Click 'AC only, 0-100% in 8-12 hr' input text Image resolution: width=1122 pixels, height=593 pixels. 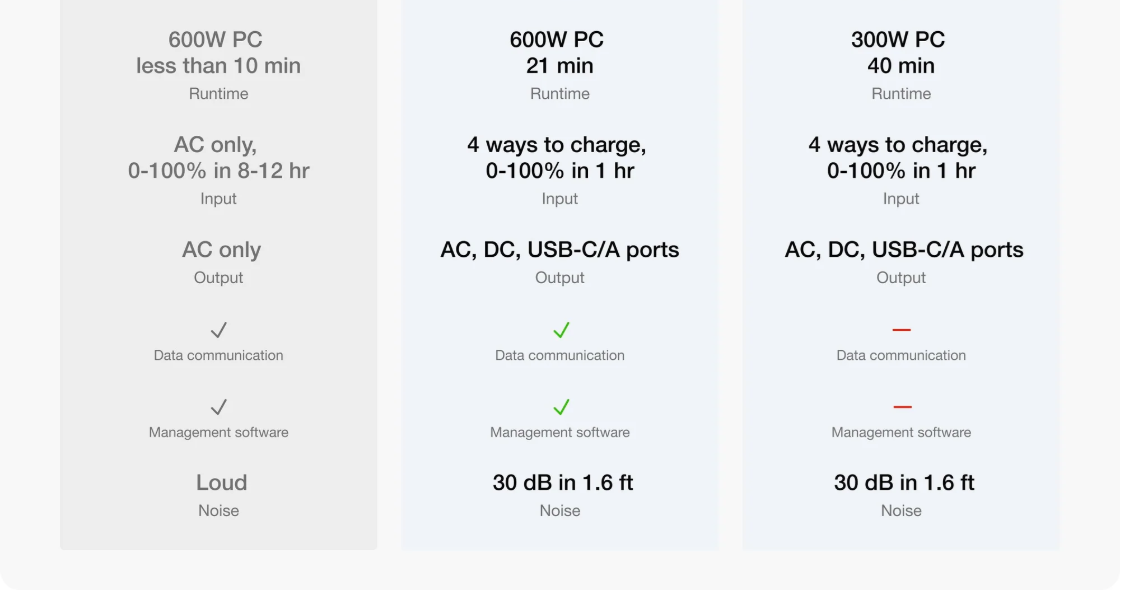point(218,157)
